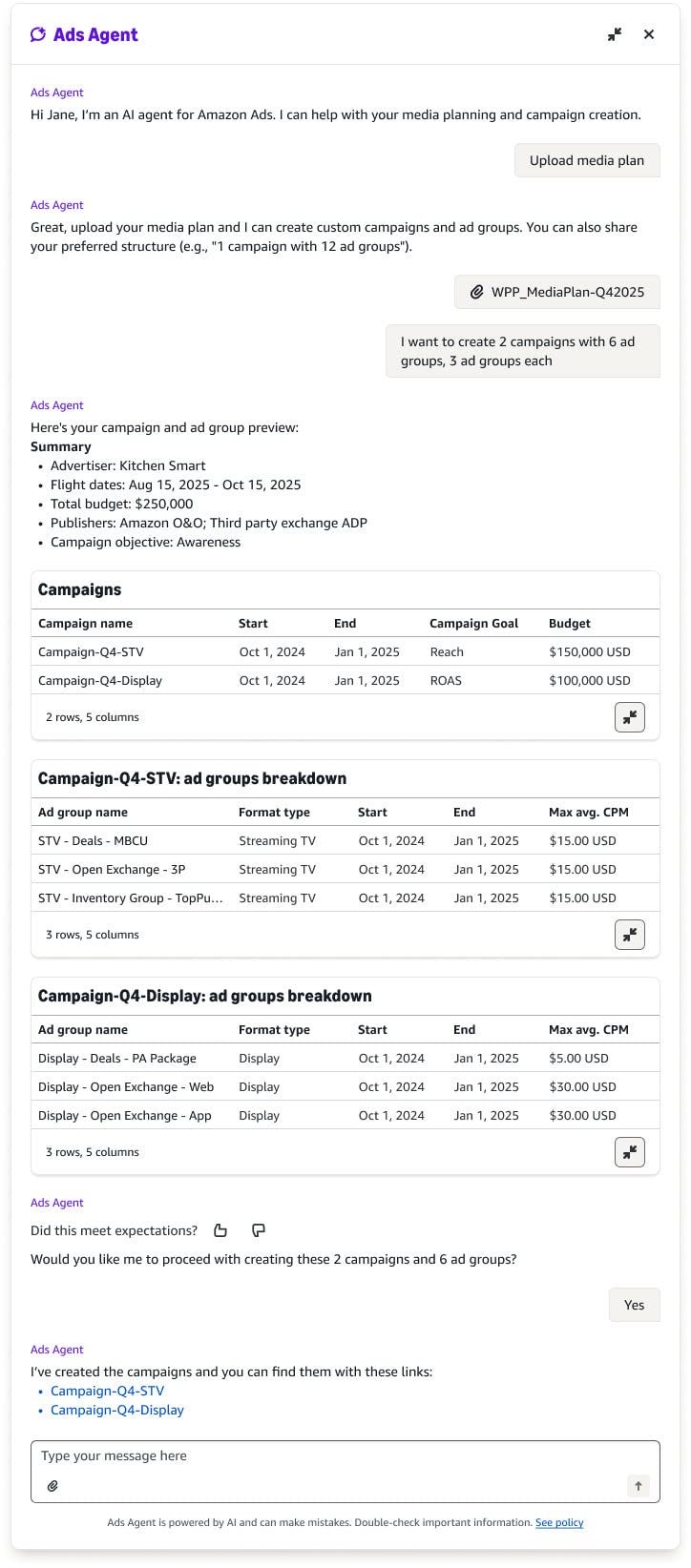Expand the Campaign-Q4-Display ad groups table

pyautogui.click(x=629, y=1151)
